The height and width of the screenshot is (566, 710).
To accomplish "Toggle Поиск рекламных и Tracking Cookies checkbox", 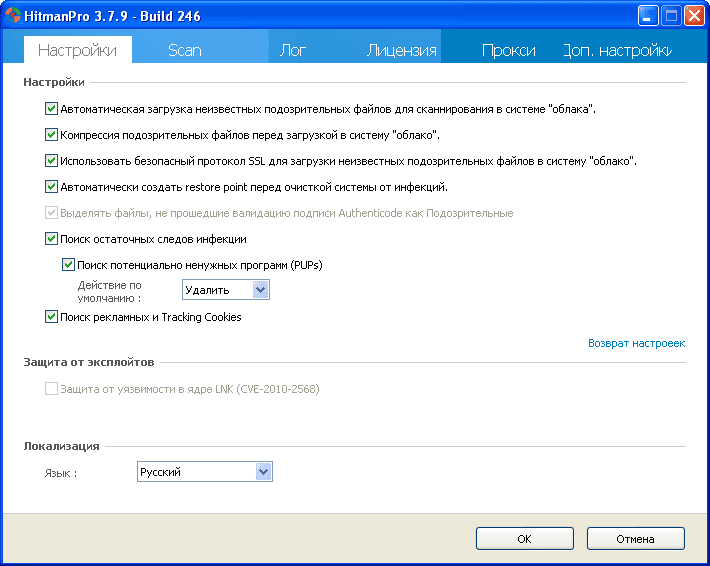I will click(x=51, y=317).
